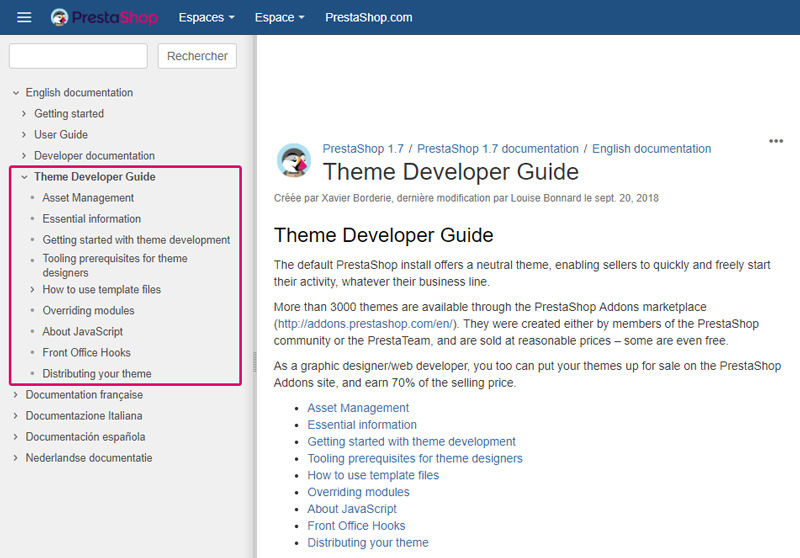Expand the Documentazione Italiana node
The image size is (800, 558).
pos(16,416)
